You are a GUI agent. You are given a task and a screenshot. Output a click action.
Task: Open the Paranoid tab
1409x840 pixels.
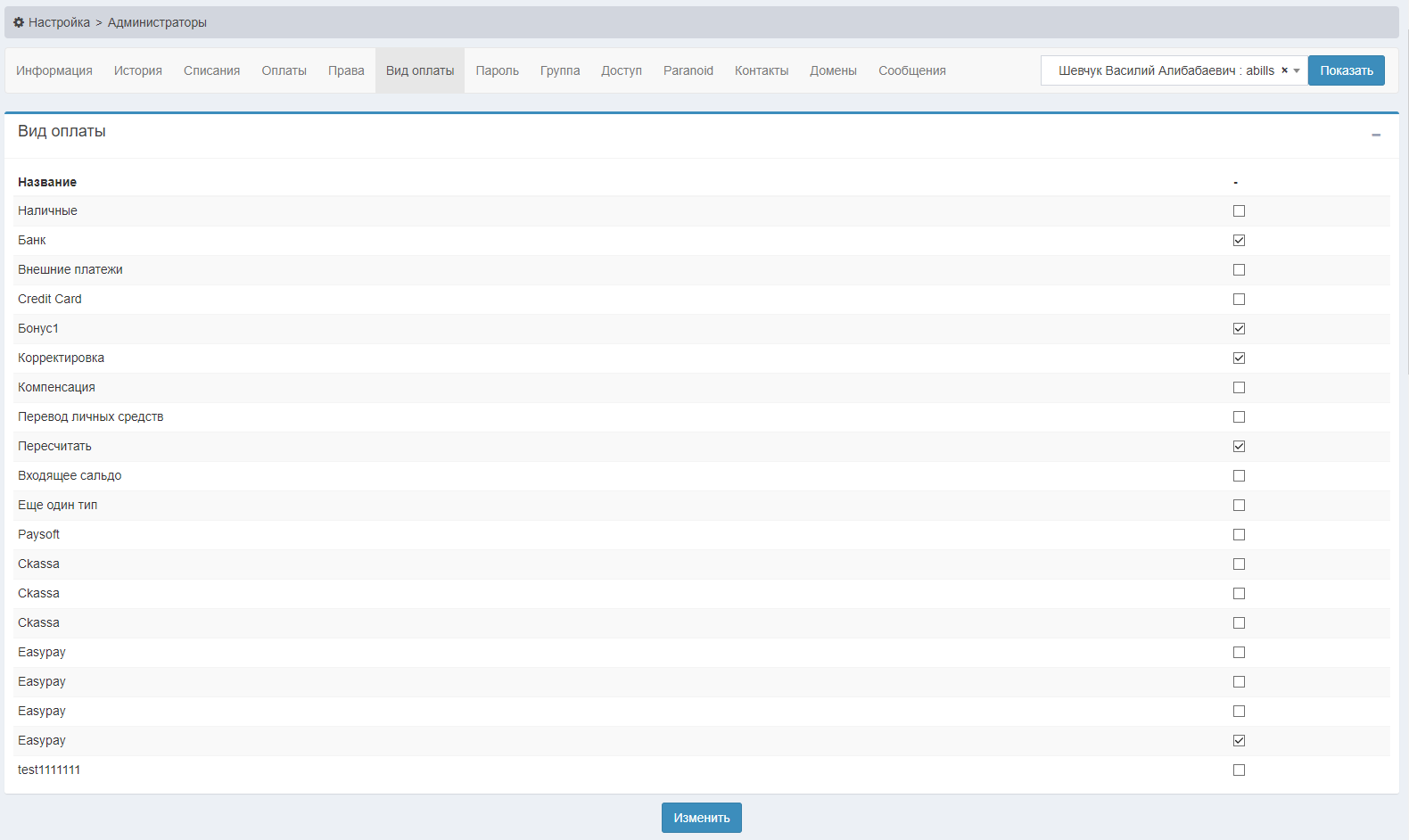688,70
